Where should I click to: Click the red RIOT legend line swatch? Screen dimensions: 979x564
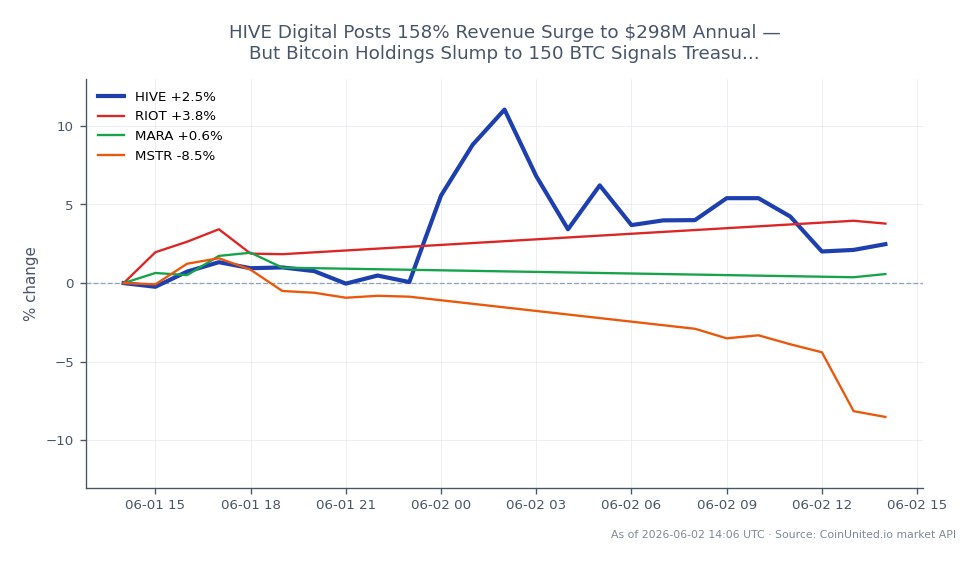[x=111, y=116]
